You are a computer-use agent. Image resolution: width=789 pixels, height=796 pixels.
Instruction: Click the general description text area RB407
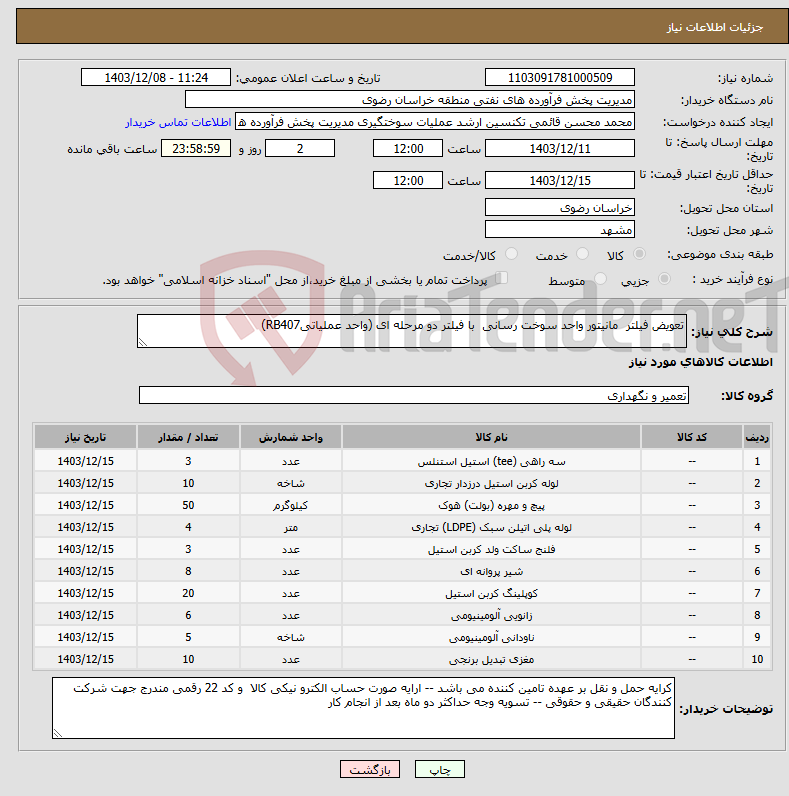(412, 331)
